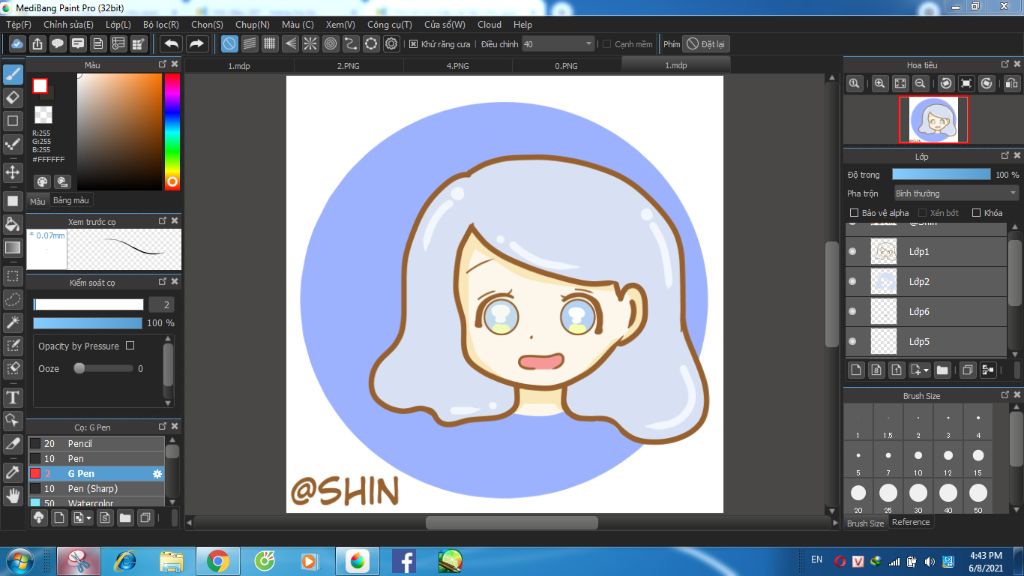
Task: Click the cloud save icon in toolbar
Action: [17, 44]
